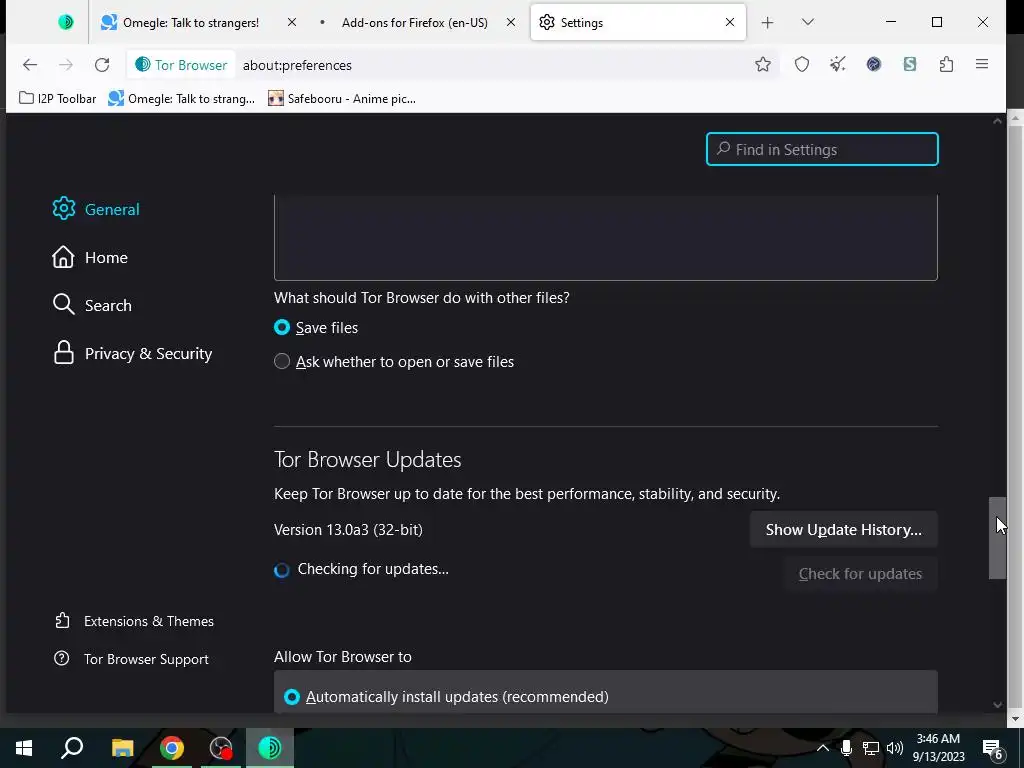Image resolution: width=1024 pixels, height=768 pixels.
Task: Select the Save files radio option
Action: (x=281, y=327)
